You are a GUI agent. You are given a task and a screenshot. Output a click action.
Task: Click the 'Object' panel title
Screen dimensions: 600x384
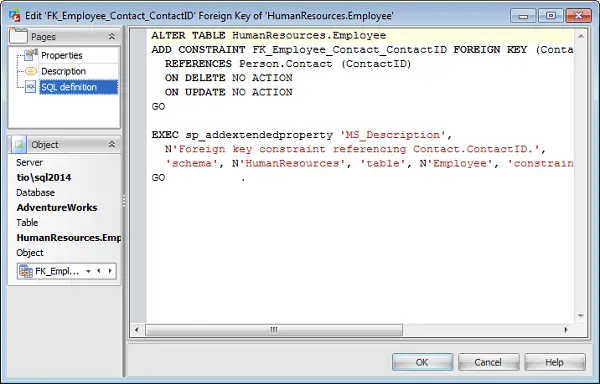tap(45, 145)
